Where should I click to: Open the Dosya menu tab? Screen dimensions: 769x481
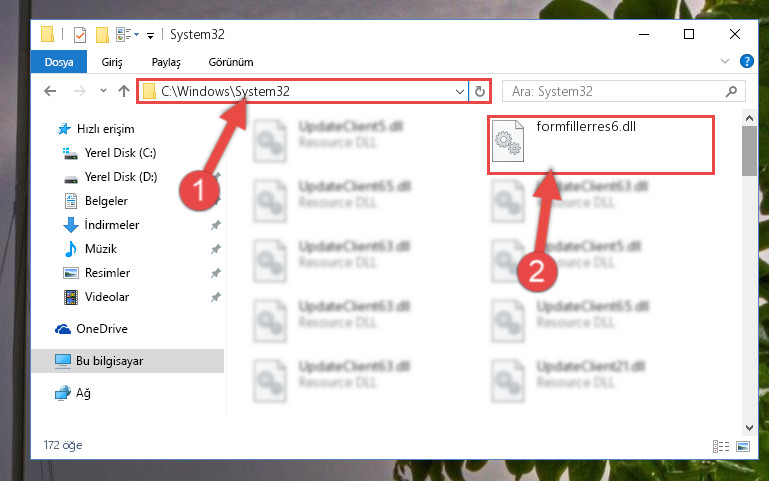click(59, 62)
